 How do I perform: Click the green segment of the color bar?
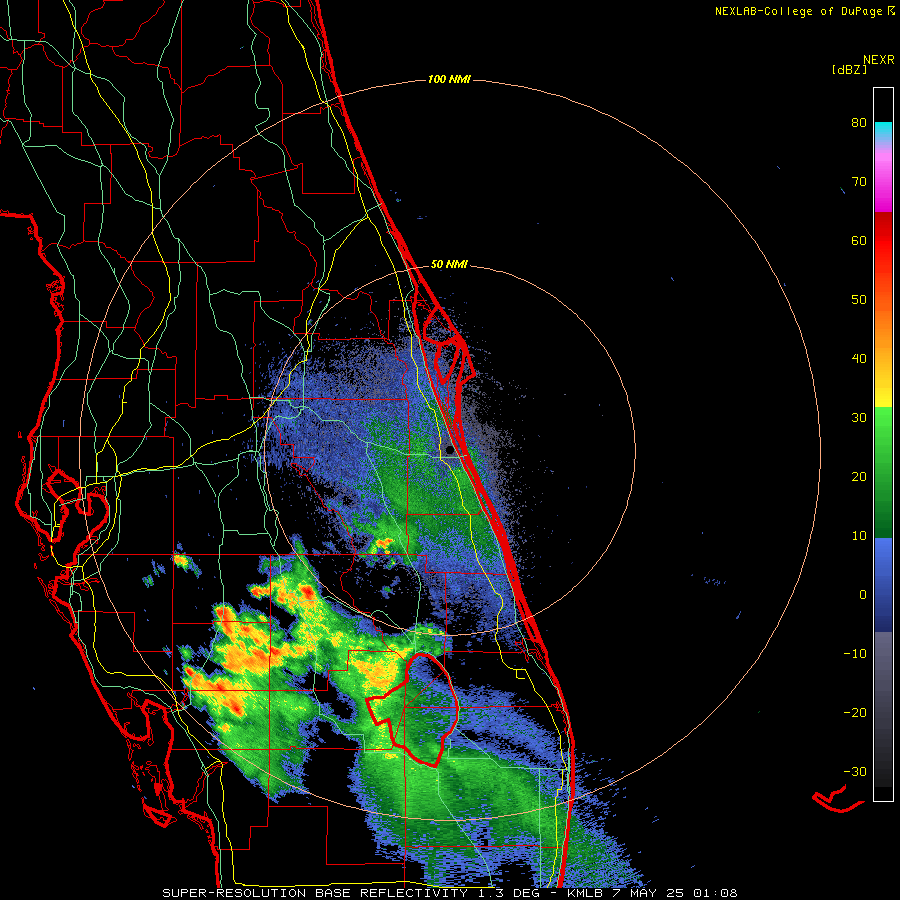883,472
